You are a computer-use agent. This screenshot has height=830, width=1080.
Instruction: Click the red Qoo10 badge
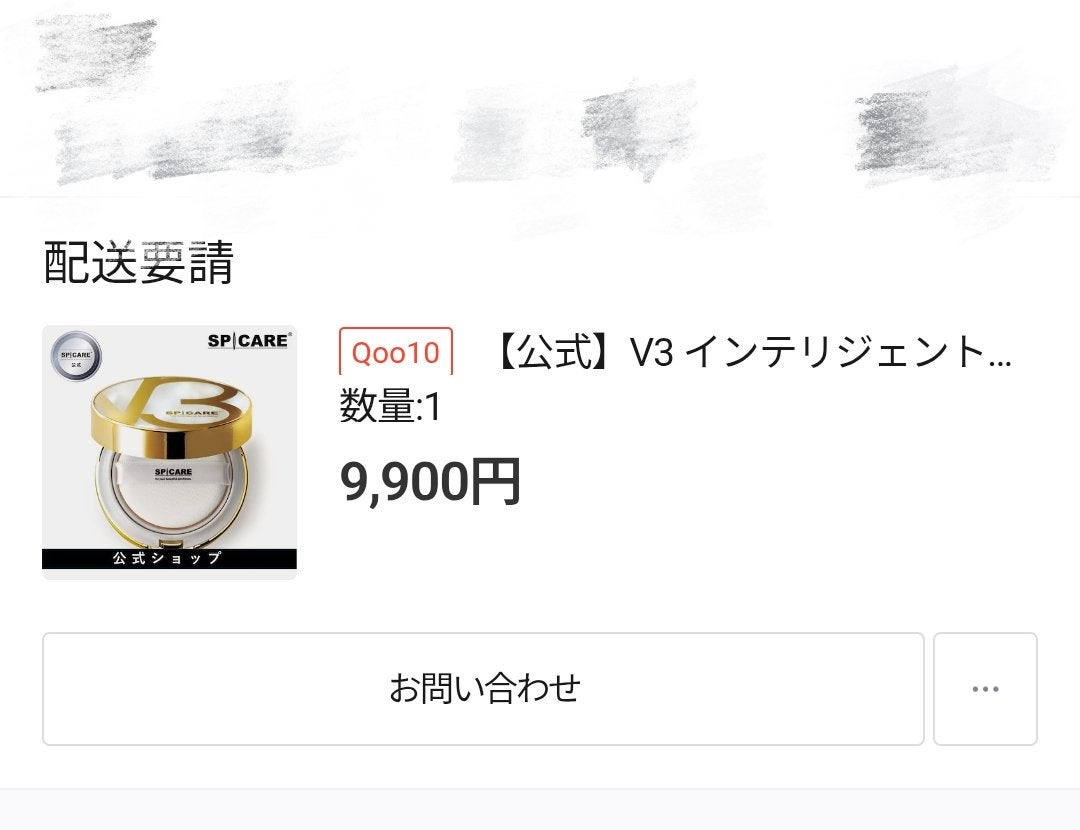click(396, 352)
